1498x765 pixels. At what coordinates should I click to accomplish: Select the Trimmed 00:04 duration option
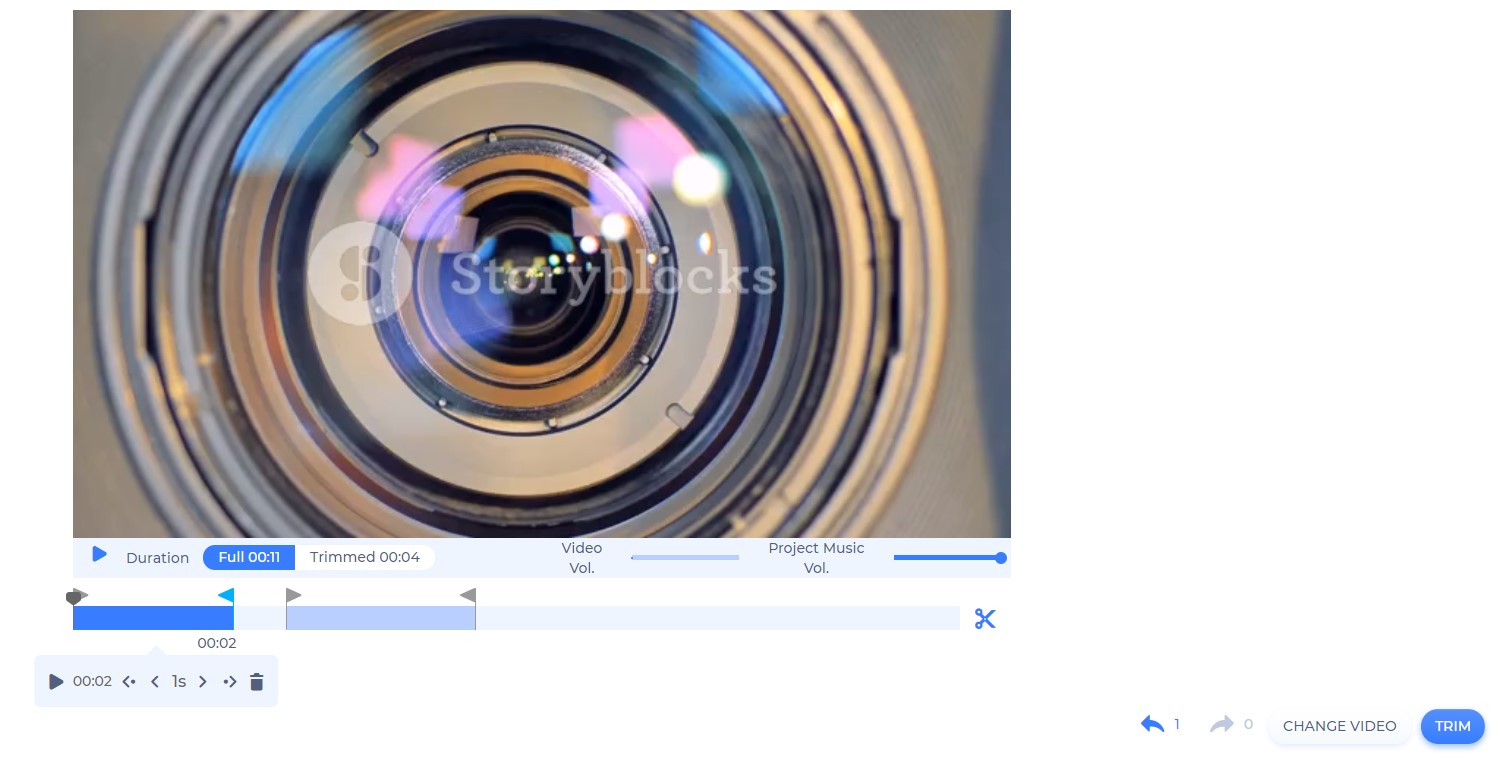point(364,557)
